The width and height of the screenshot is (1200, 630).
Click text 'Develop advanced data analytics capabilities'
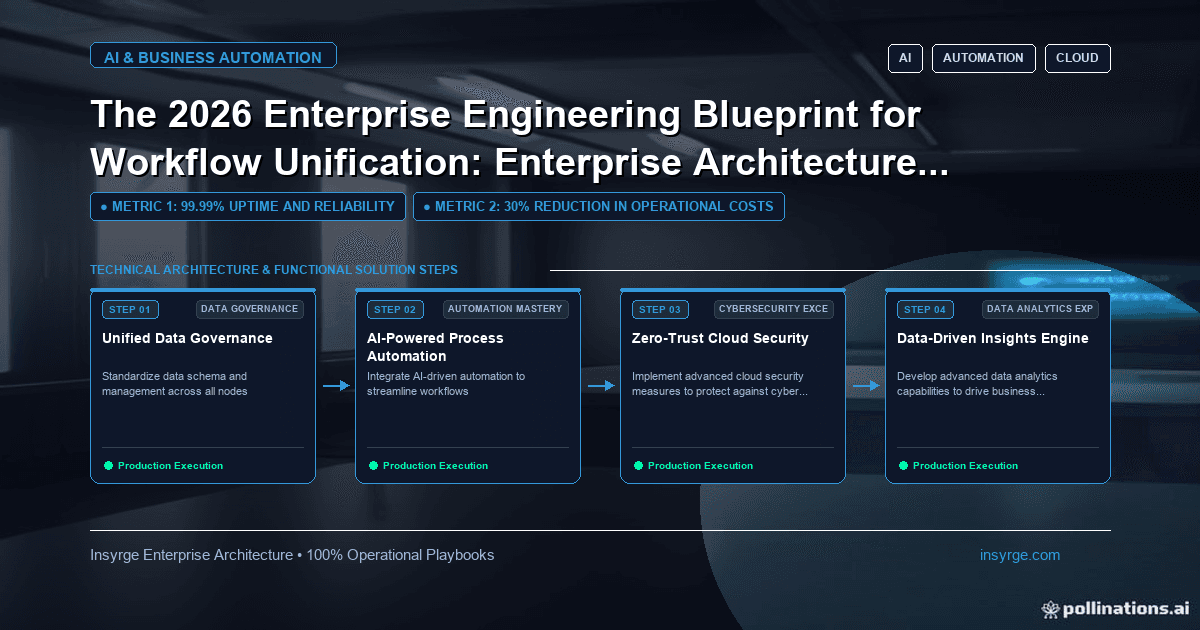tap(977, 384)
